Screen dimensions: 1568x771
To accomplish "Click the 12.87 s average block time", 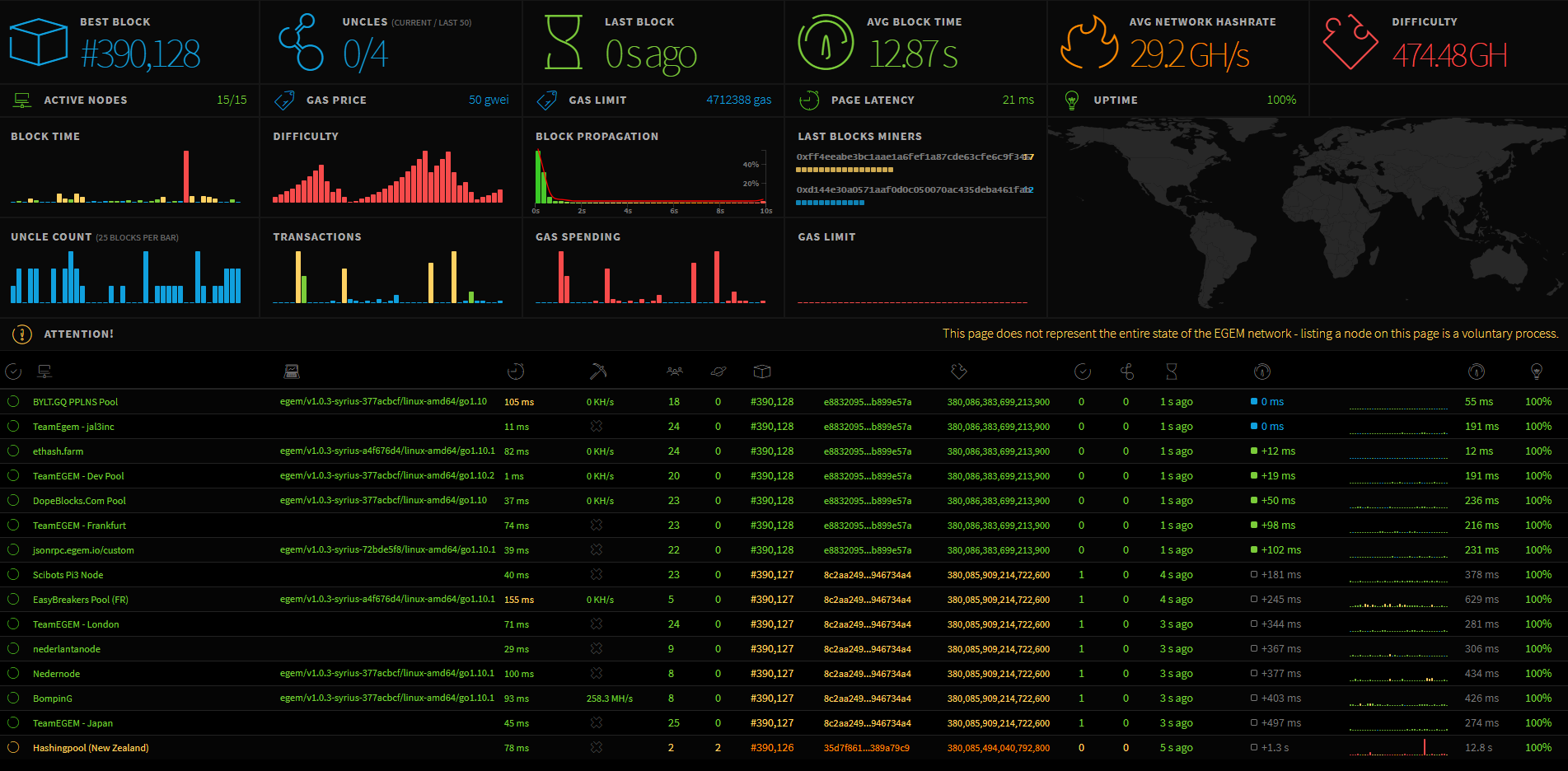I will [x=912, y=55].
